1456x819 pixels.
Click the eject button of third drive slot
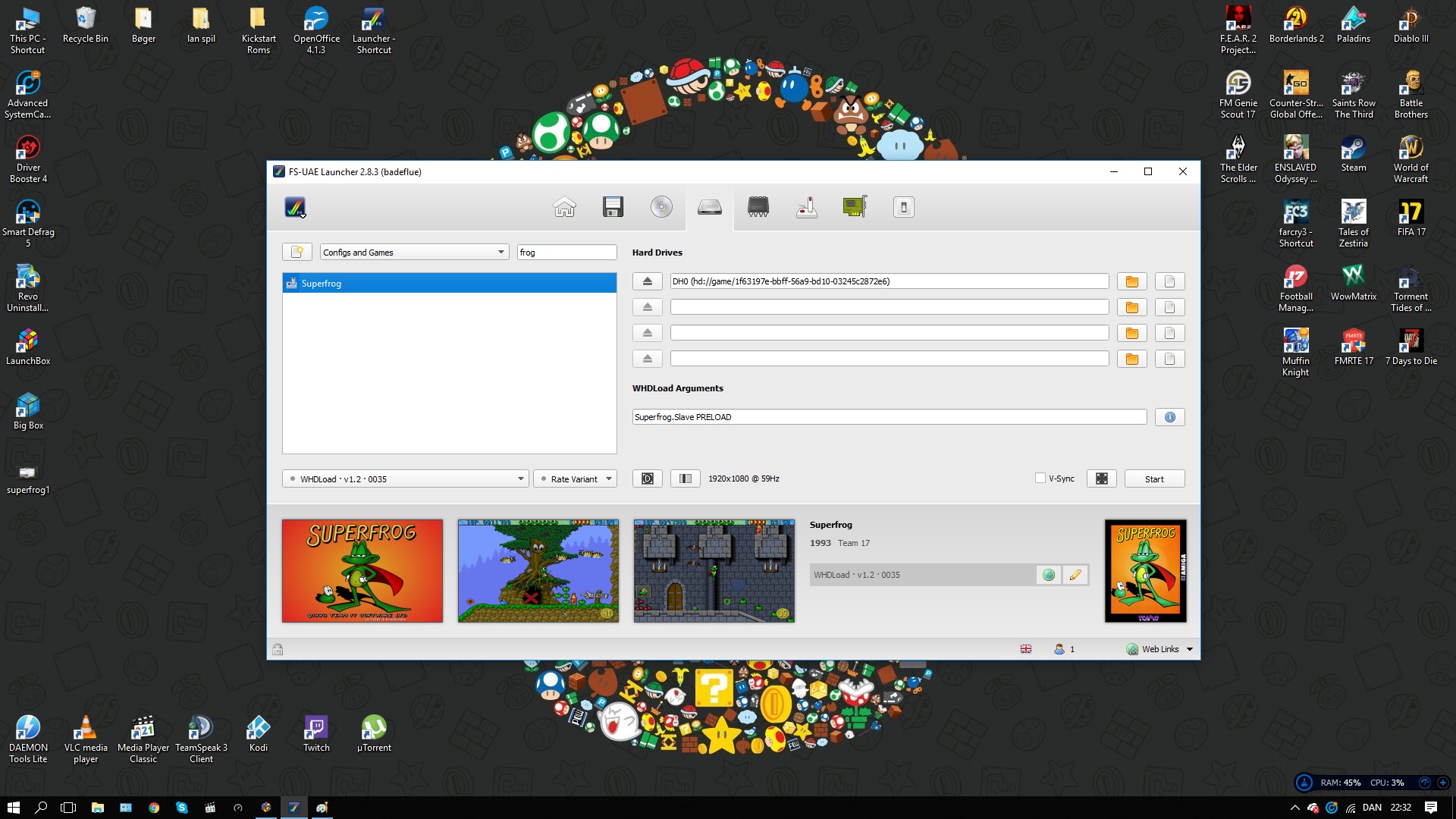pos(648,333)
